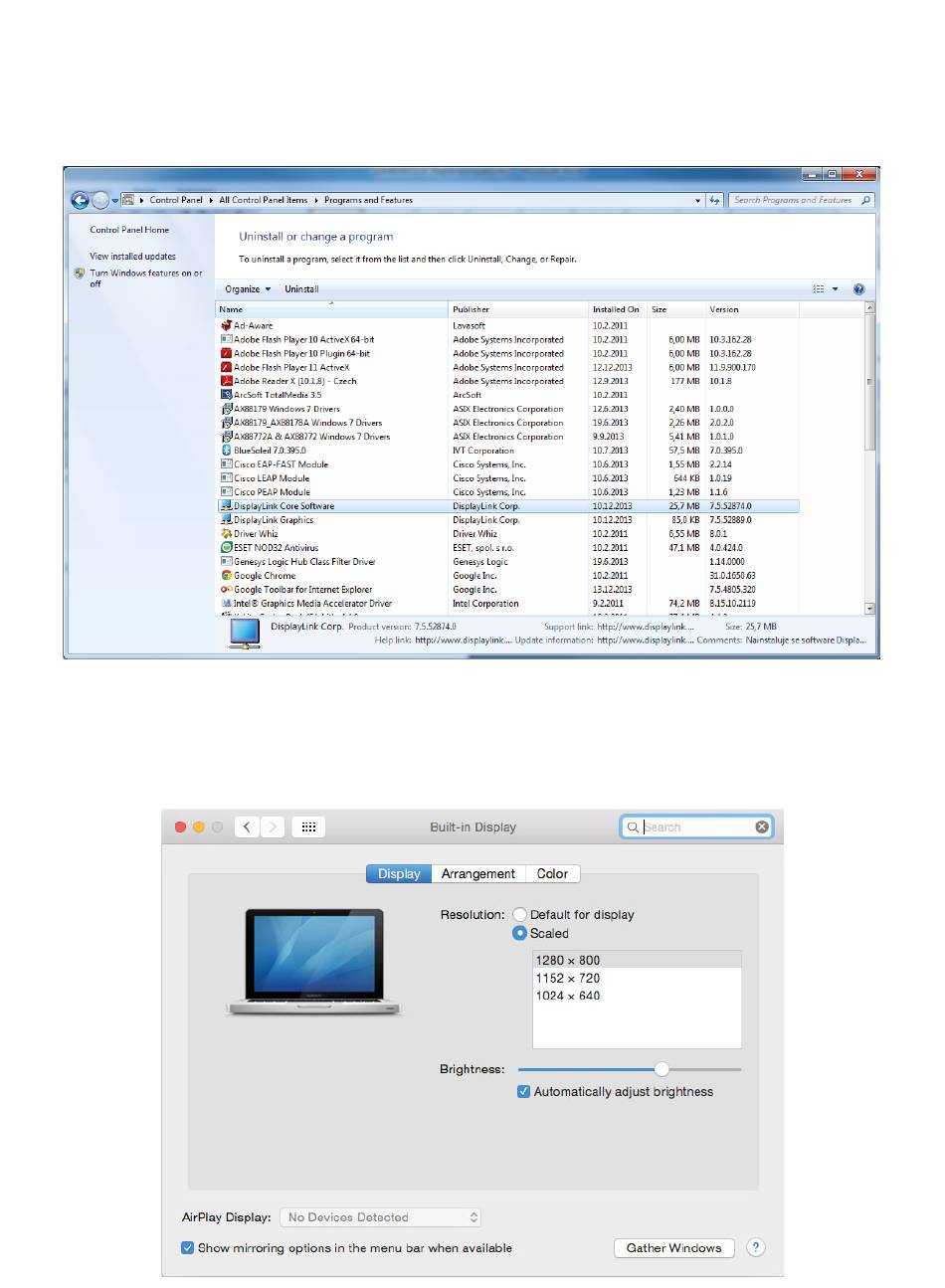945x1288 pixels.
Task: Select the Intel Graphics Media Accelerator Driver icon
Action: click(x=226, y=604)
